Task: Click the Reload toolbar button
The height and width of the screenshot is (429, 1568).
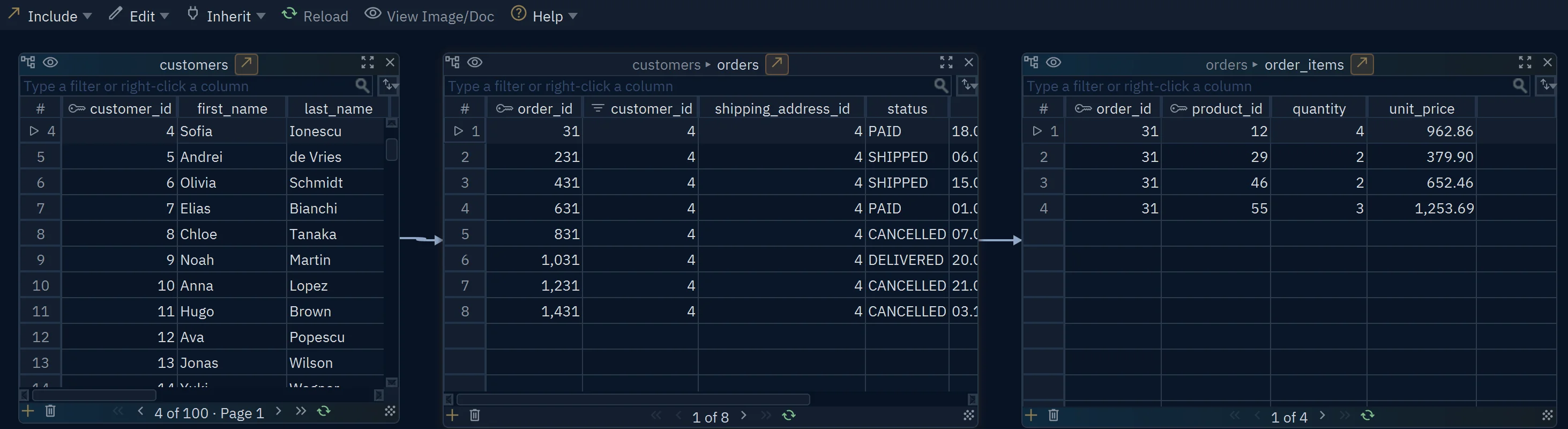Action: point(315,15)
